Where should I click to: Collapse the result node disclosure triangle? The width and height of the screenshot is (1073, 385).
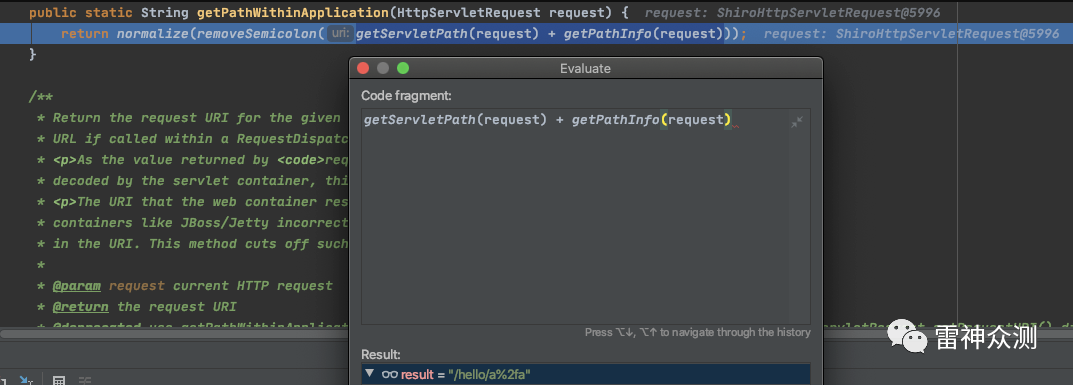point(370,373)
